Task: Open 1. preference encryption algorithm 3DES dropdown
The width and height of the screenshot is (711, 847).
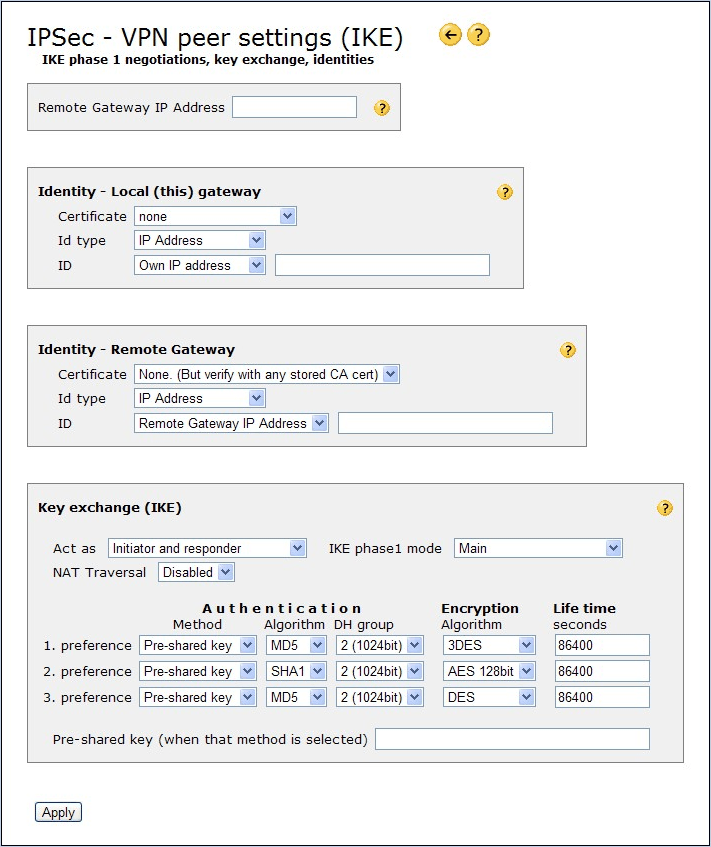Action: tap(489, 645)
